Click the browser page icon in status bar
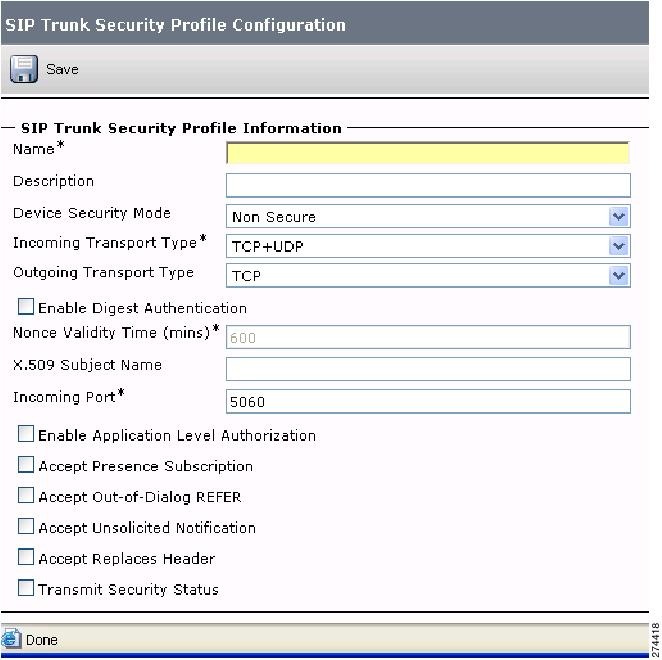 [x=11, y=639]
